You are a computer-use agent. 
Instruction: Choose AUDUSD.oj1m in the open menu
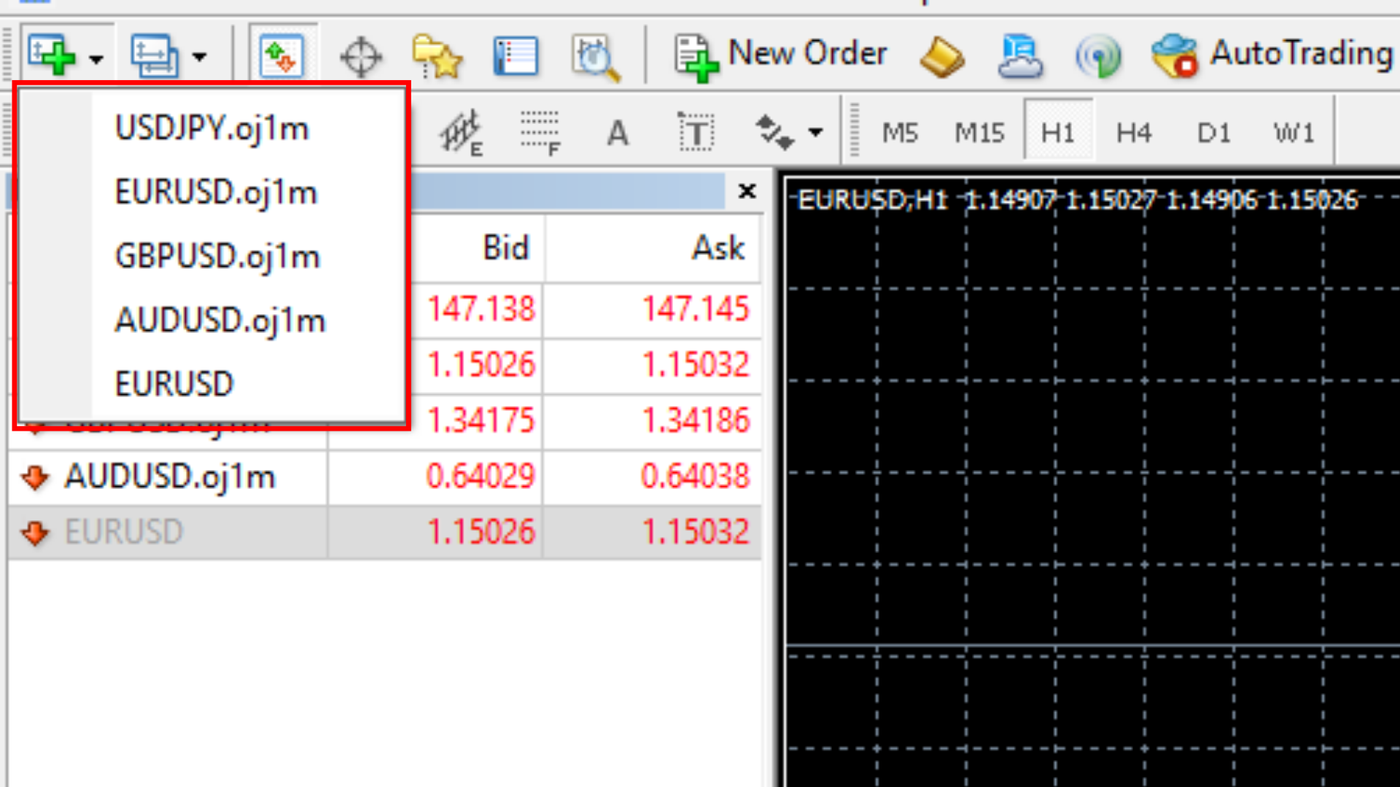pos(220,319)
